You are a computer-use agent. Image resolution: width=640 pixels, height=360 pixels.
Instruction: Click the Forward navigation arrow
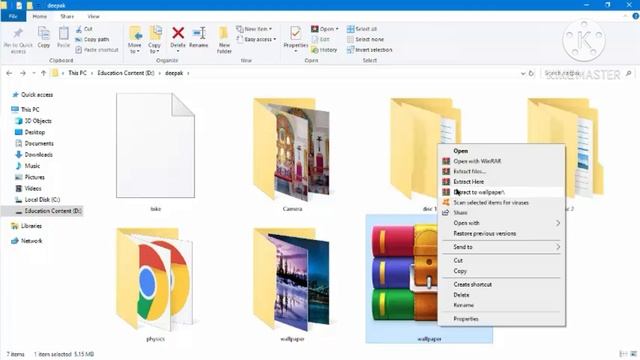coord(23,73)
